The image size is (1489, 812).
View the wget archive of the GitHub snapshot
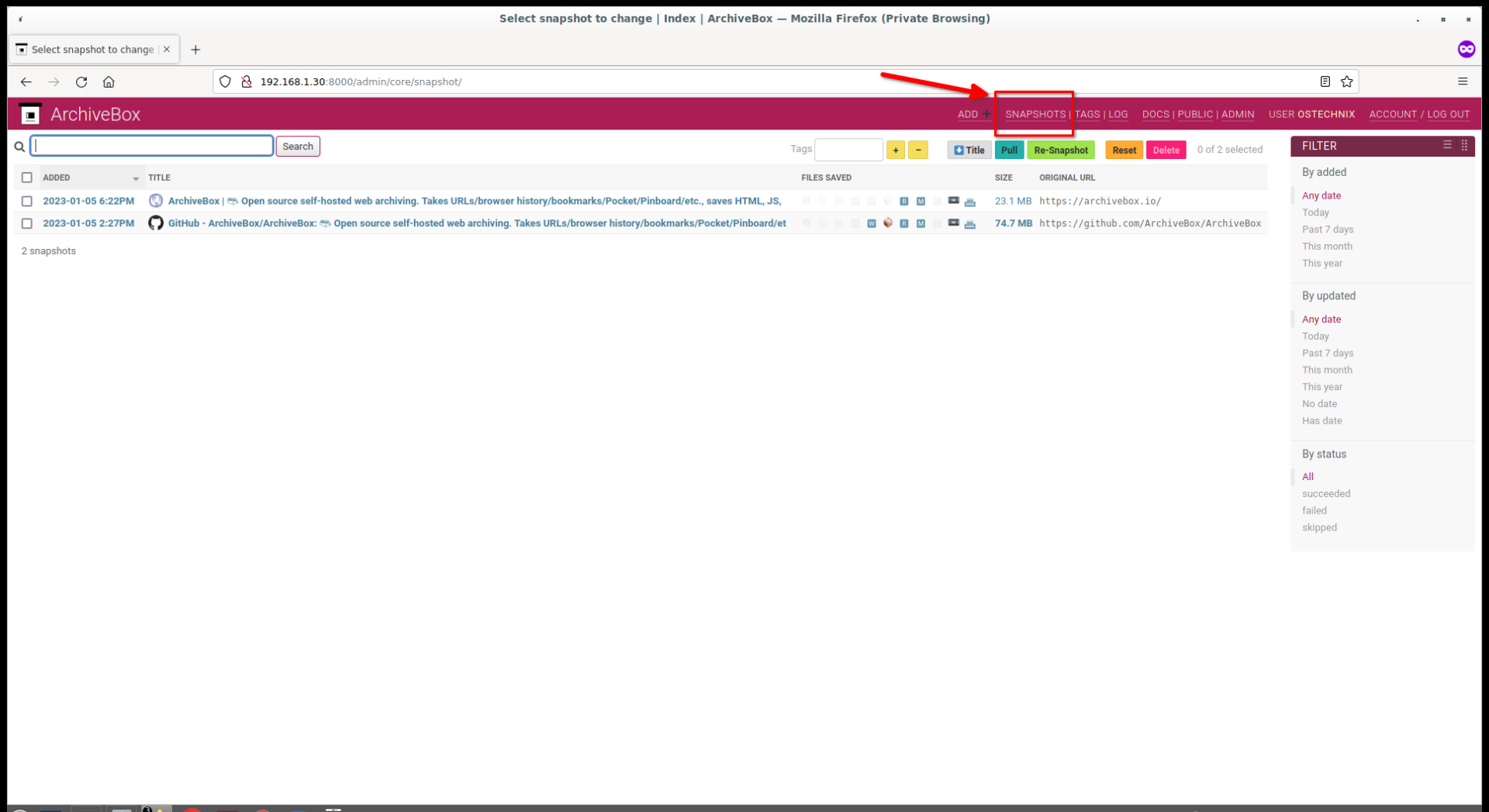point(872,223)
